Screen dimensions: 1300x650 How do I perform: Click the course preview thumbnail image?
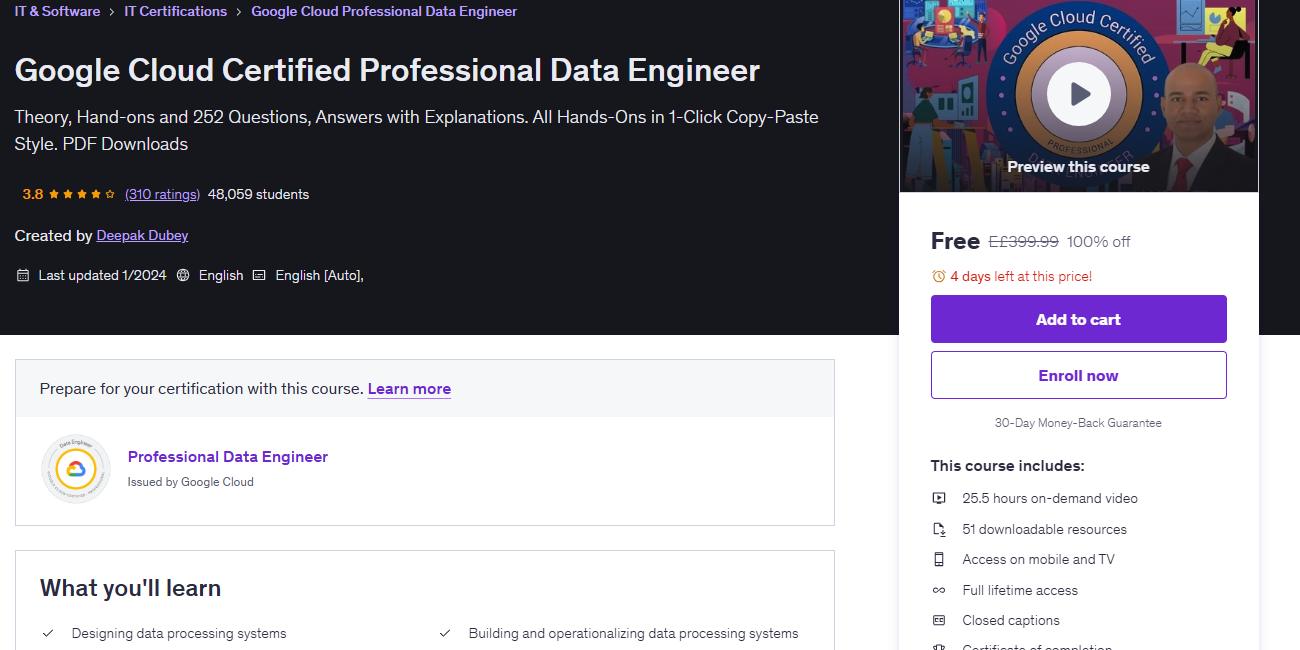(1079, 96)
